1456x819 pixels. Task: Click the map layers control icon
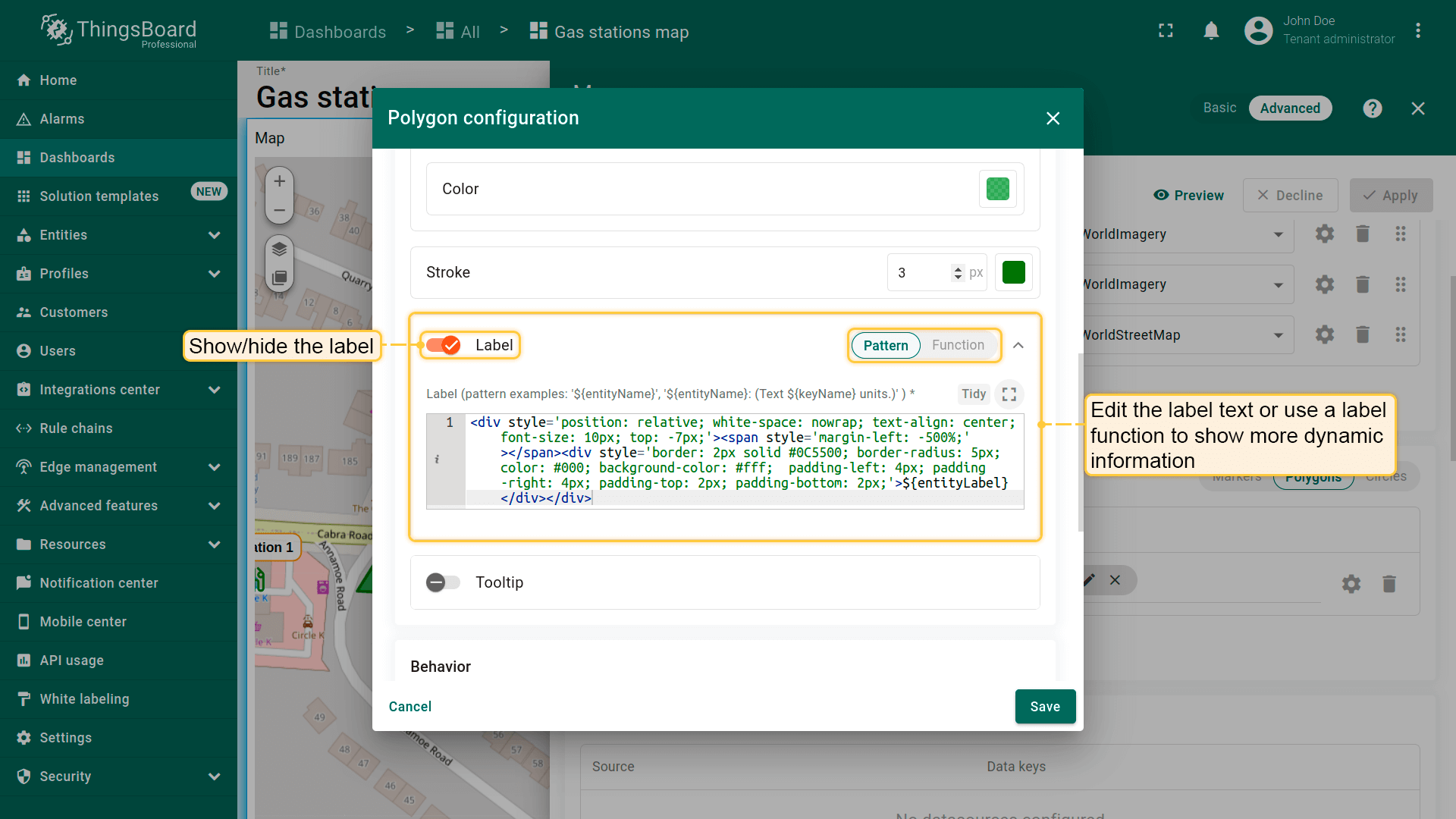point(279,249)
